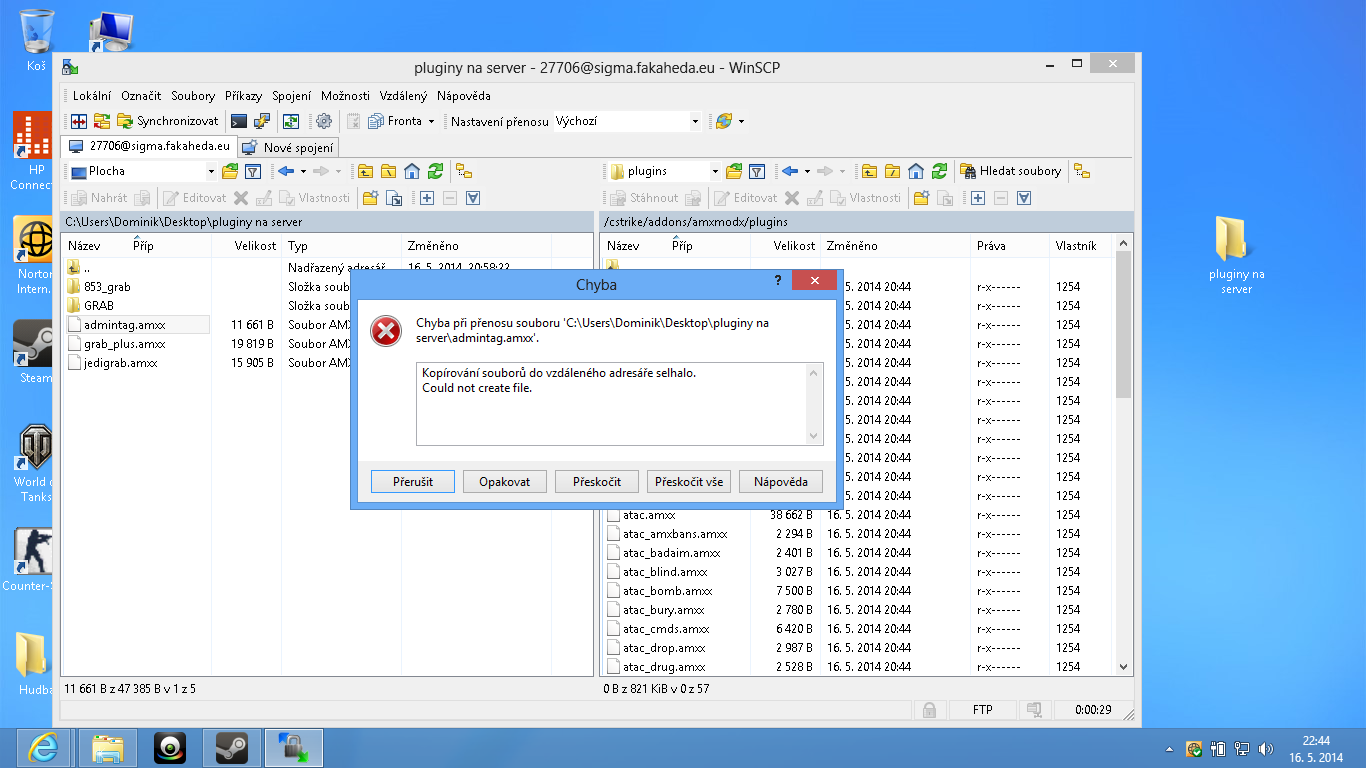Click Hledat soubory find files button
1366x768 pixels.
[x=1011, y=171]
